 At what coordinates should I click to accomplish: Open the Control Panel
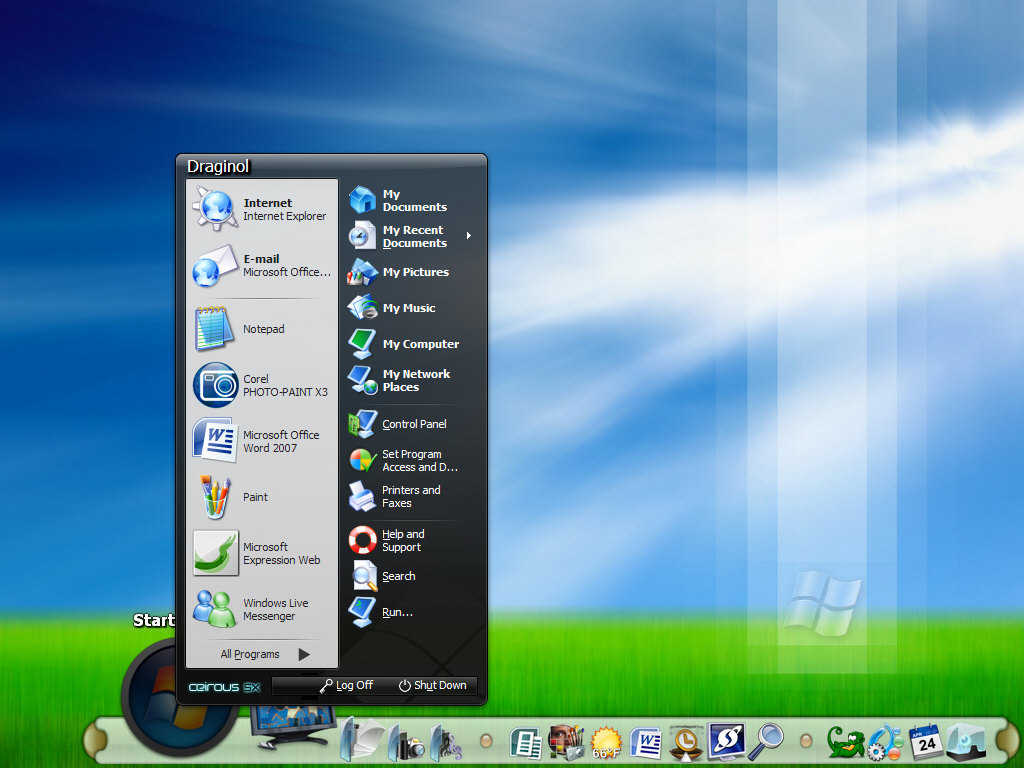pos(411,424)
